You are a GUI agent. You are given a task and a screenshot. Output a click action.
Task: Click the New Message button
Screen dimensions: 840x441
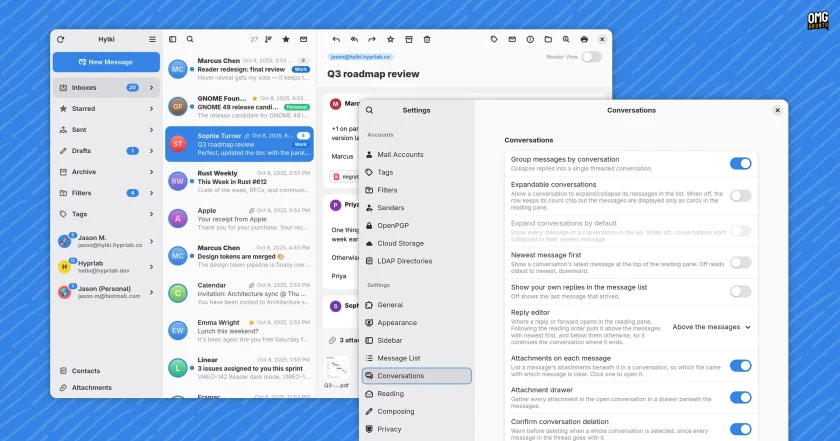click(106, 62)
